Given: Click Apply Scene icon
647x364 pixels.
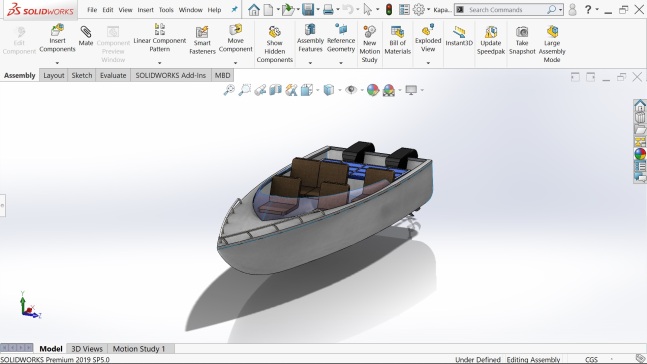Looking at the screenshot, I should (389, 90).
